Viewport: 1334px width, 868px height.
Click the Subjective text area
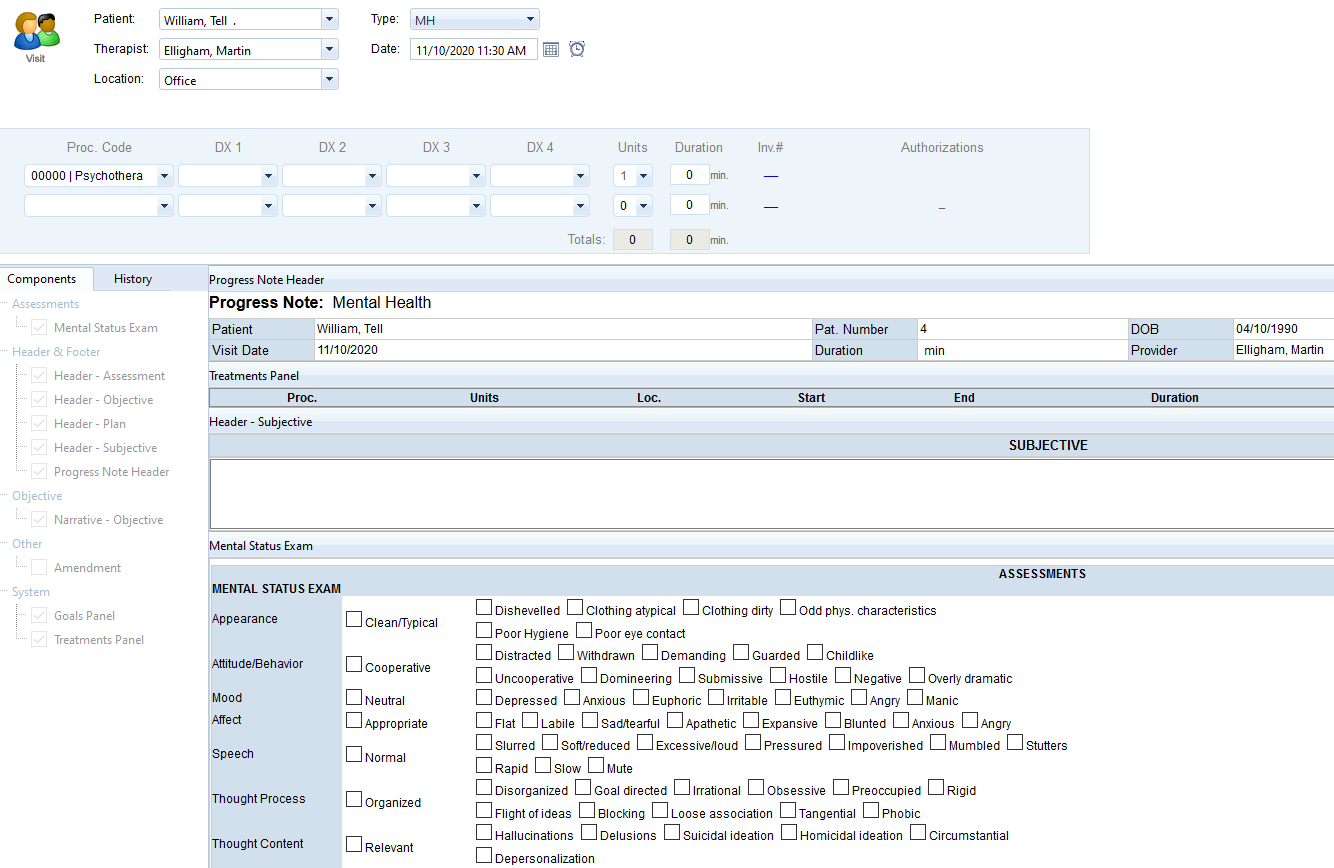[772, 493]
